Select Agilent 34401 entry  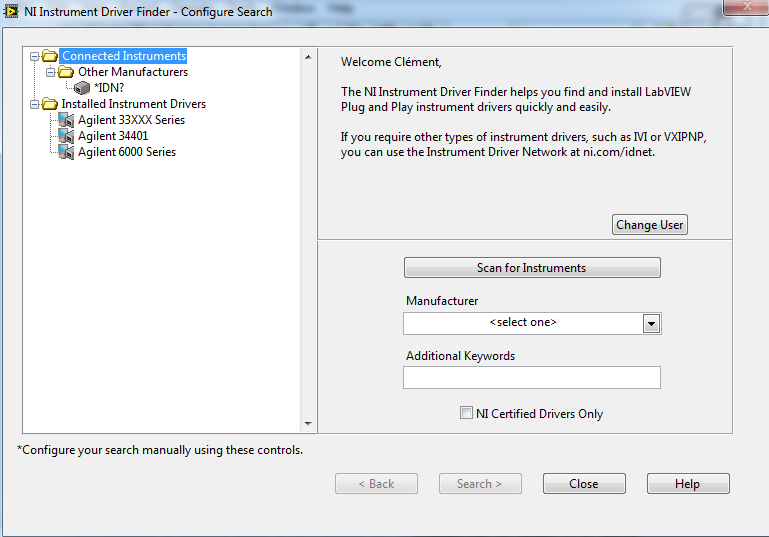(113, 136)
